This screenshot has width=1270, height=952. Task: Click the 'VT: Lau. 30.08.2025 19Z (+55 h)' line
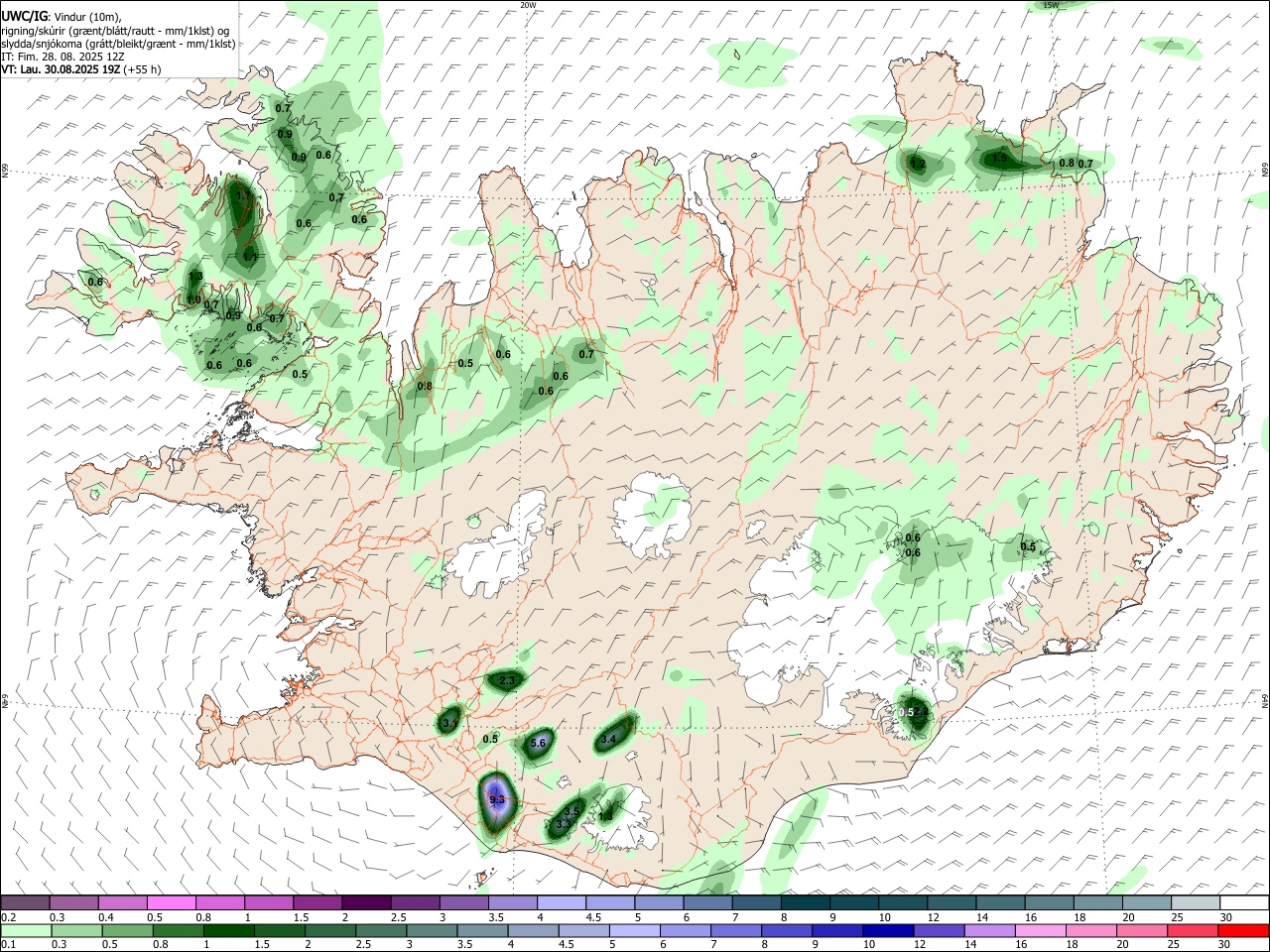pyautogui.click(x=80, y=69)
